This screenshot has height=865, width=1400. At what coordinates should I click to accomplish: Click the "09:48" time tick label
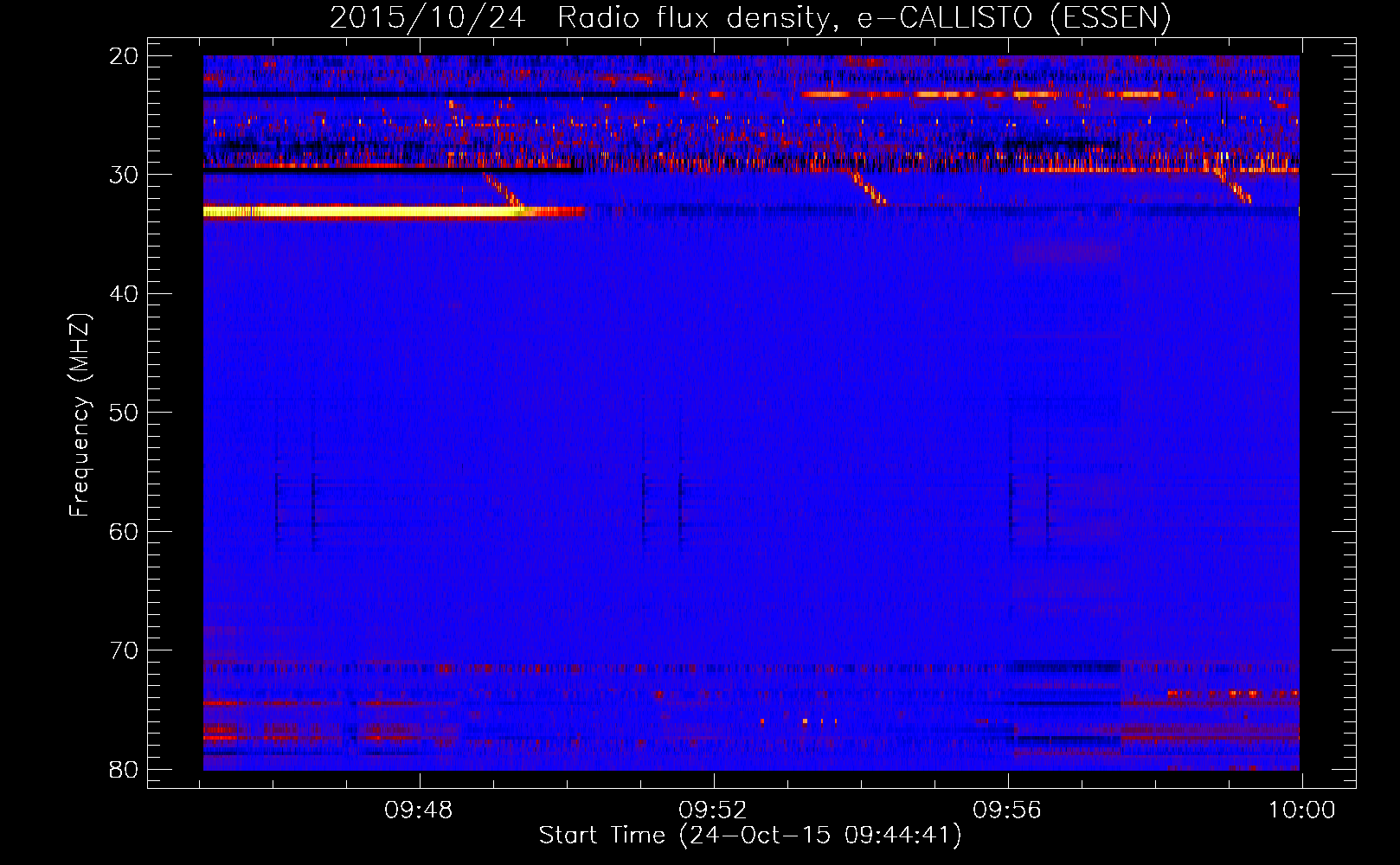pyautogui.click(x=419, y=811)
